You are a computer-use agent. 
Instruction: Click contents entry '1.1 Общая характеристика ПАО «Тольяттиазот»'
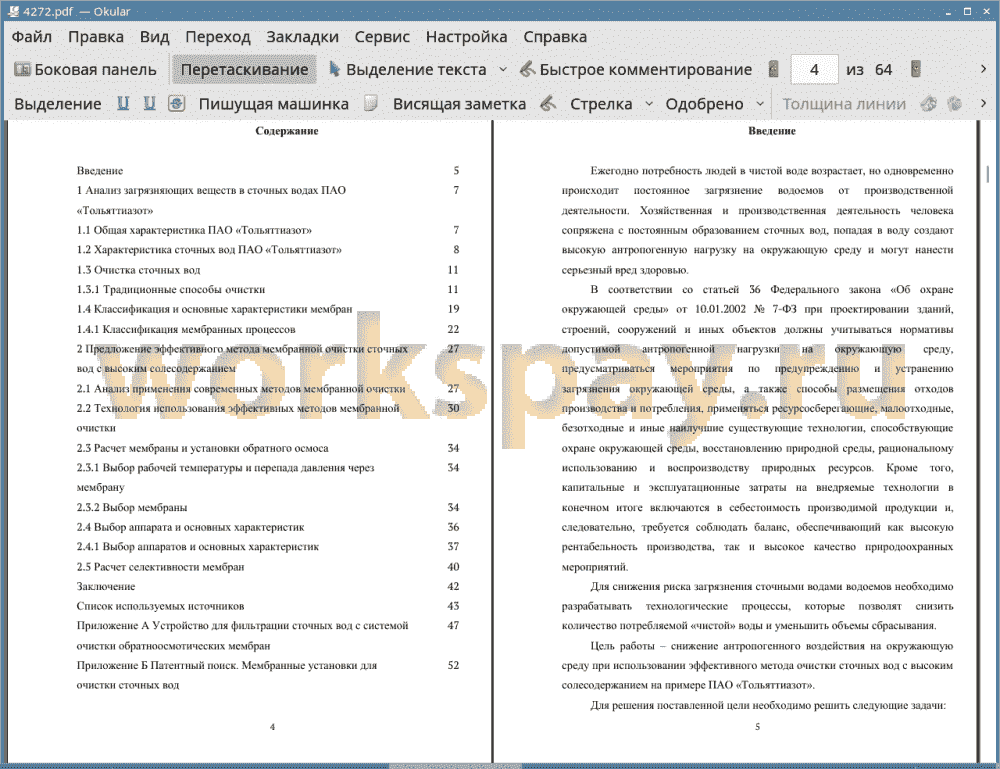pos(194,230)
